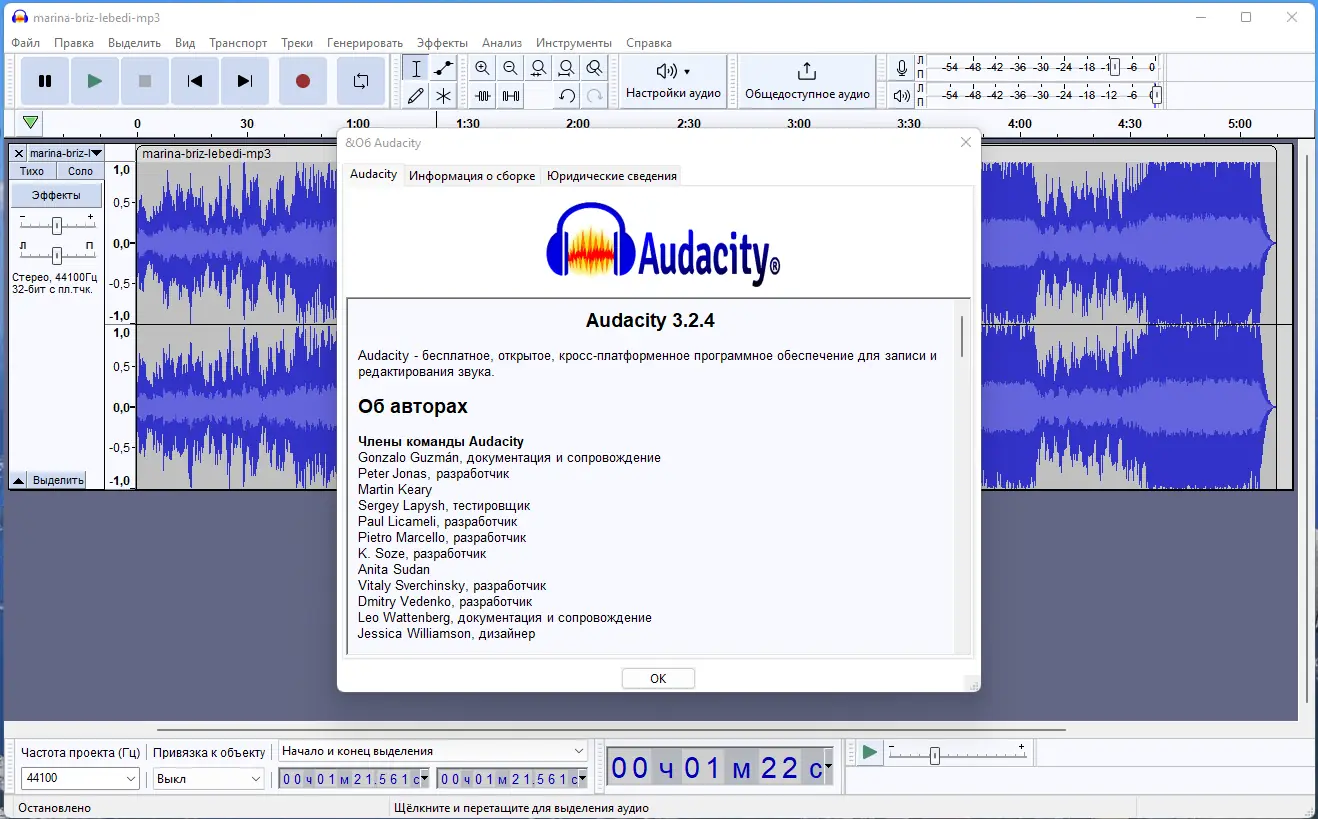Confirm the About dialog with OK
1318x819 pixels.
[x=658, y=678]
